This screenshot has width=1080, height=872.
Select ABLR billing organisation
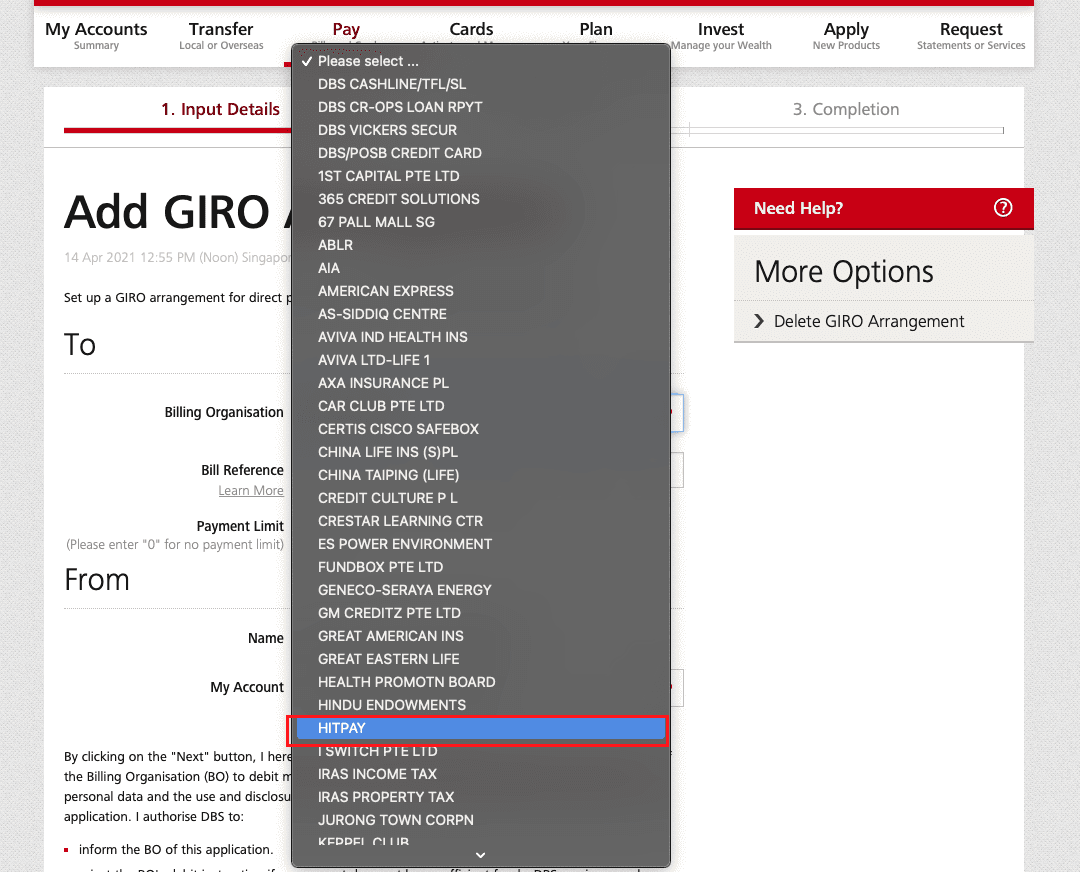coord(481,245)
